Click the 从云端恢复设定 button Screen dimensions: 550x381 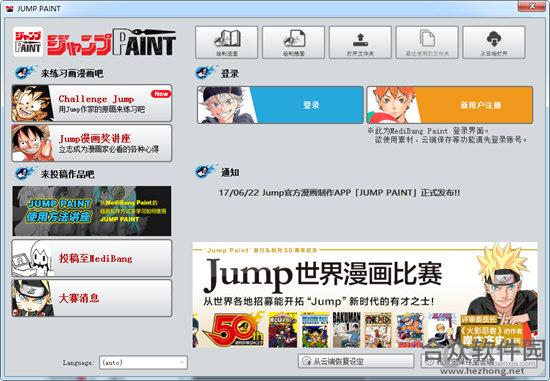pyautogui.click(x=356, y=361)
